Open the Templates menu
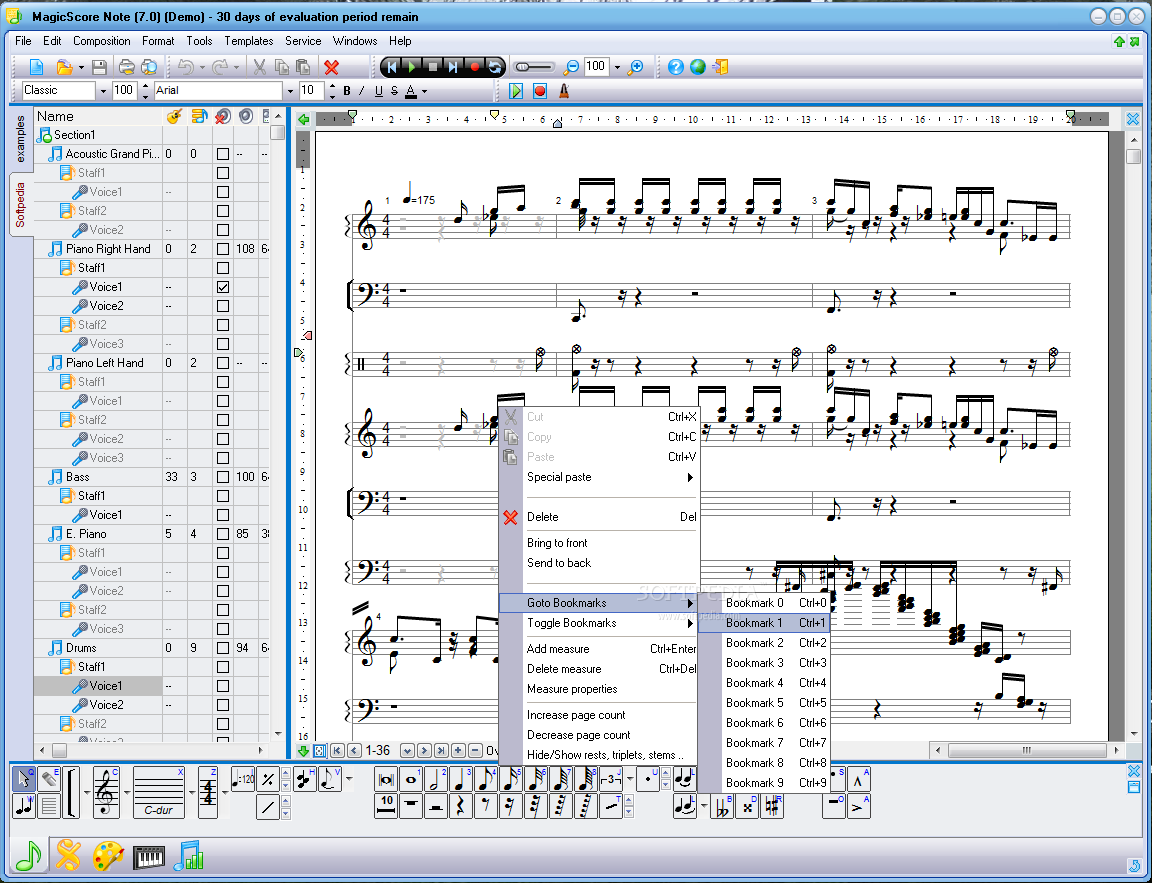 (x=248, y=41)
